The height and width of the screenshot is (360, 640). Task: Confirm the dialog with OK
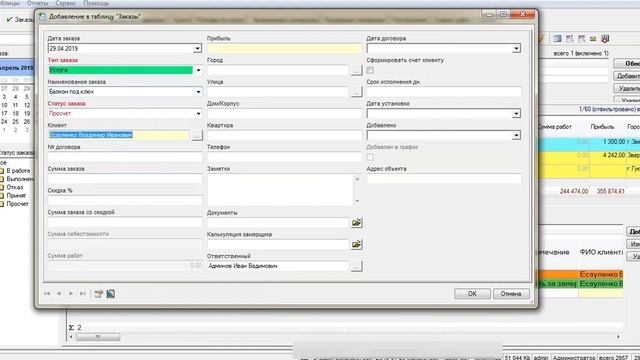point(472,293)
